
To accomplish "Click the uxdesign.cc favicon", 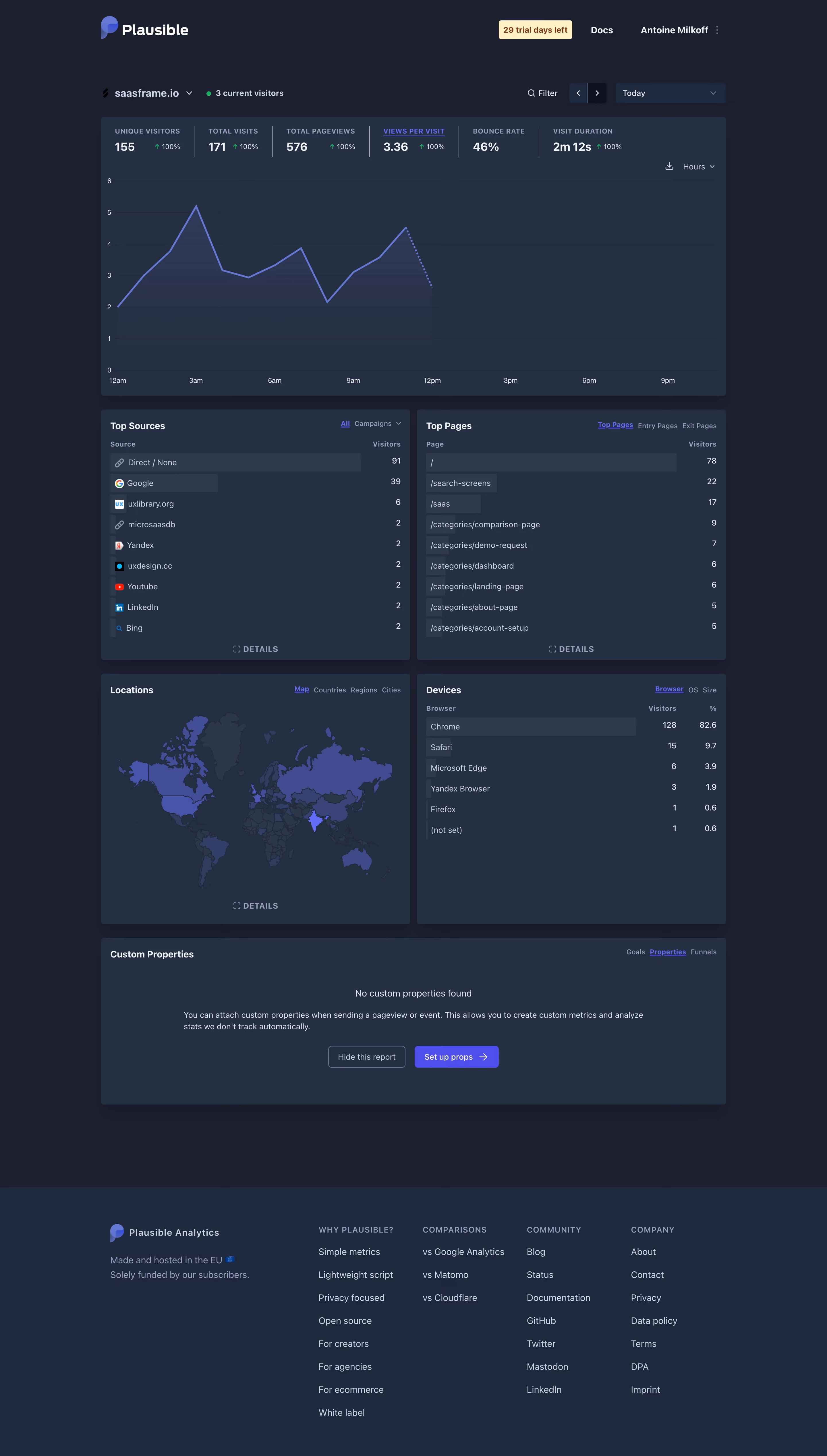I will [119, 566].
